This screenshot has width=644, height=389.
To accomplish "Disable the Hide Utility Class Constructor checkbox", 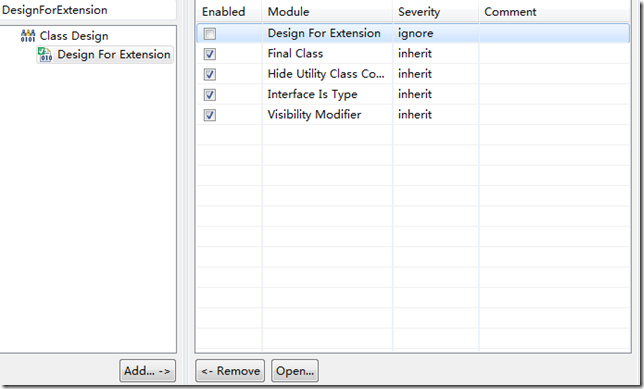I will [x=210, y=74].
